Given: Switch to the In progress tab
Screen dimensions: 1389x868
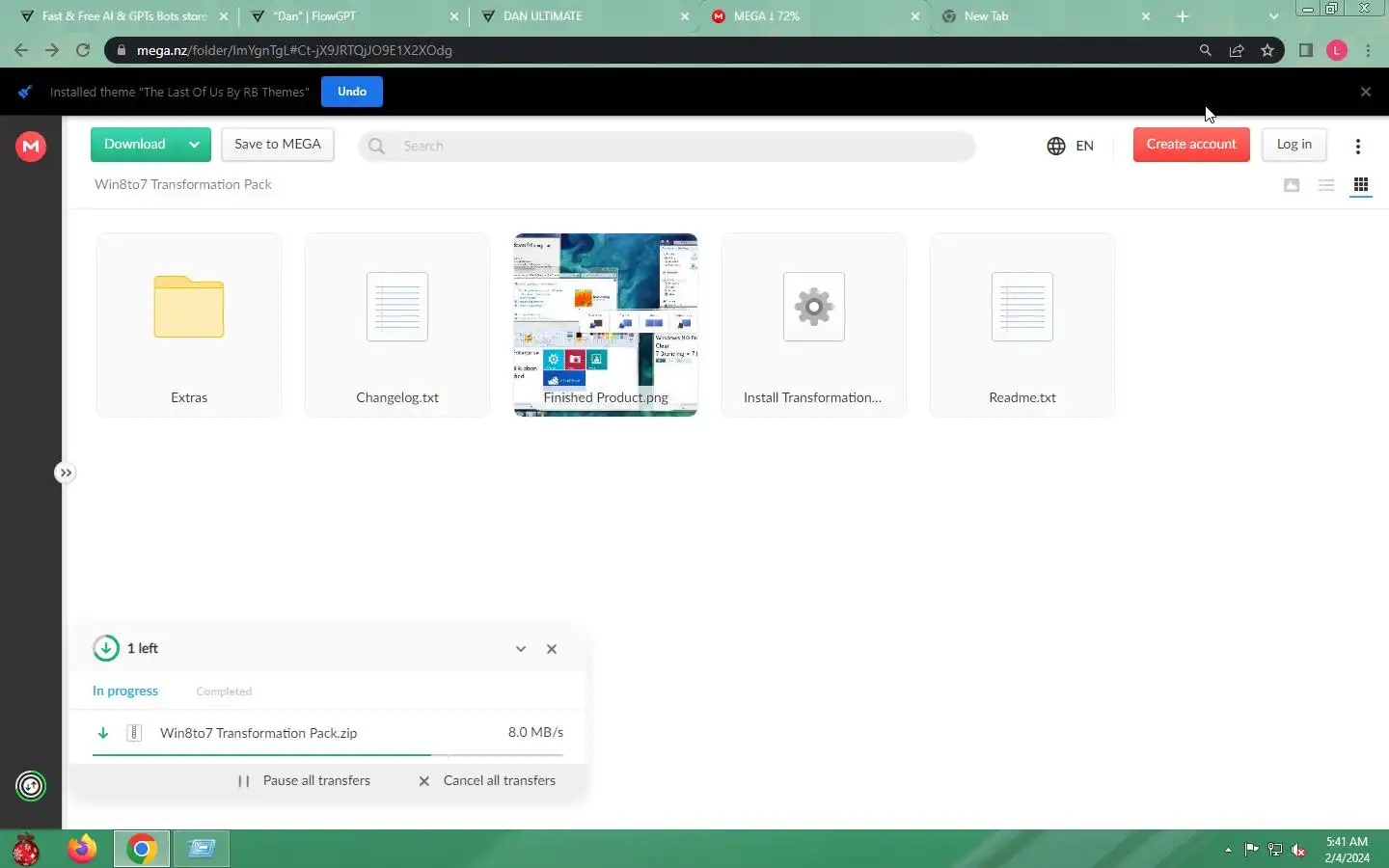Looking at the screenshot, I should (x=125, y=692).
